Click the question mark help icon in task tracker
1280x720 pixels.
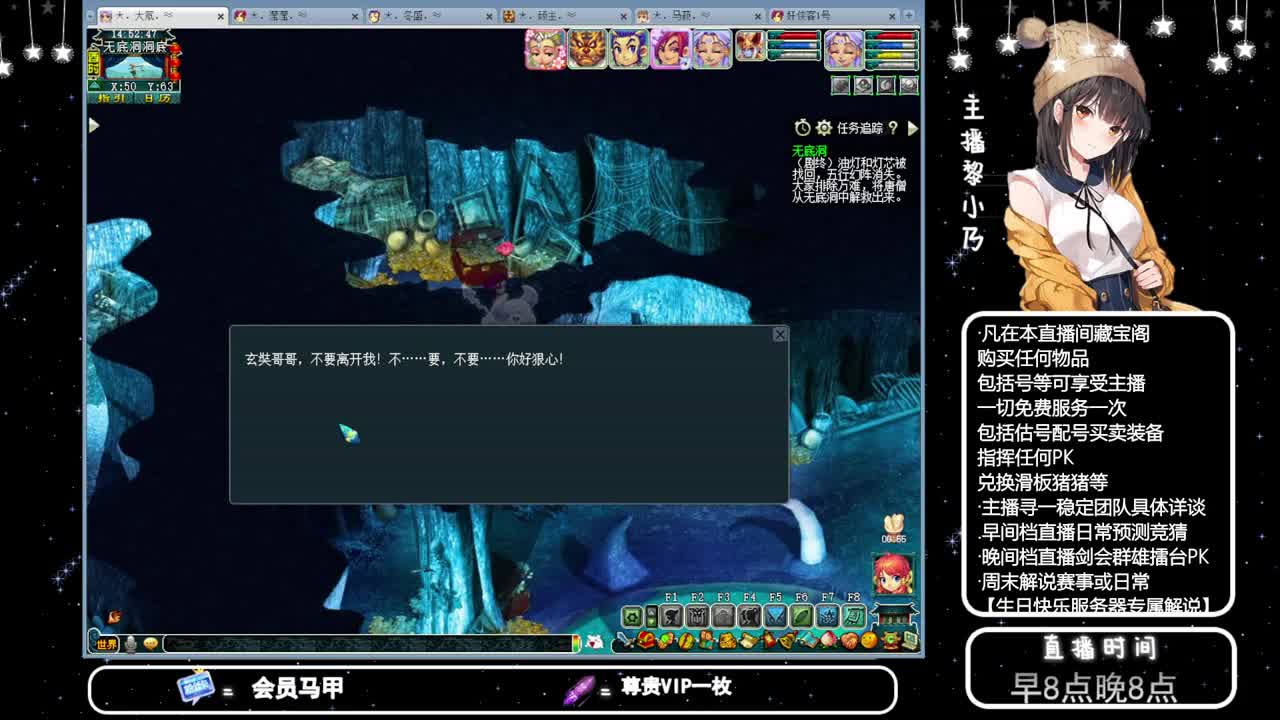(893, 128)
